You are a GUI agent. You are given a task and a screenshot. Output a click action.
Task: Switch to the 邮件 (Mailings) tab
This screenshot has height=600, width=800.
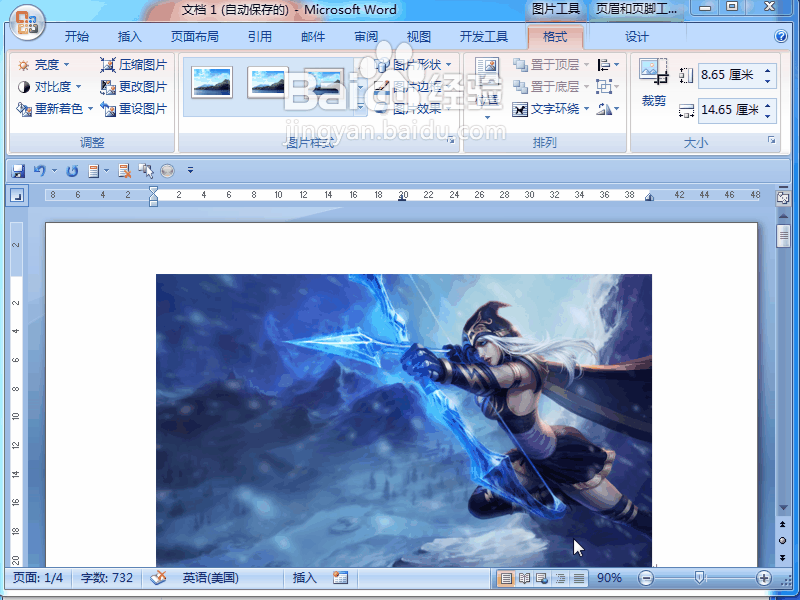[313, 37]
